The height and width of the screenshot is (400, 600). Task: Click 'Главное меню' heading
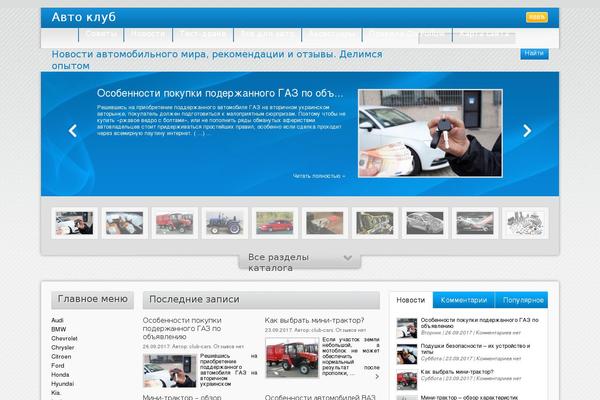(x=93, y=299)
